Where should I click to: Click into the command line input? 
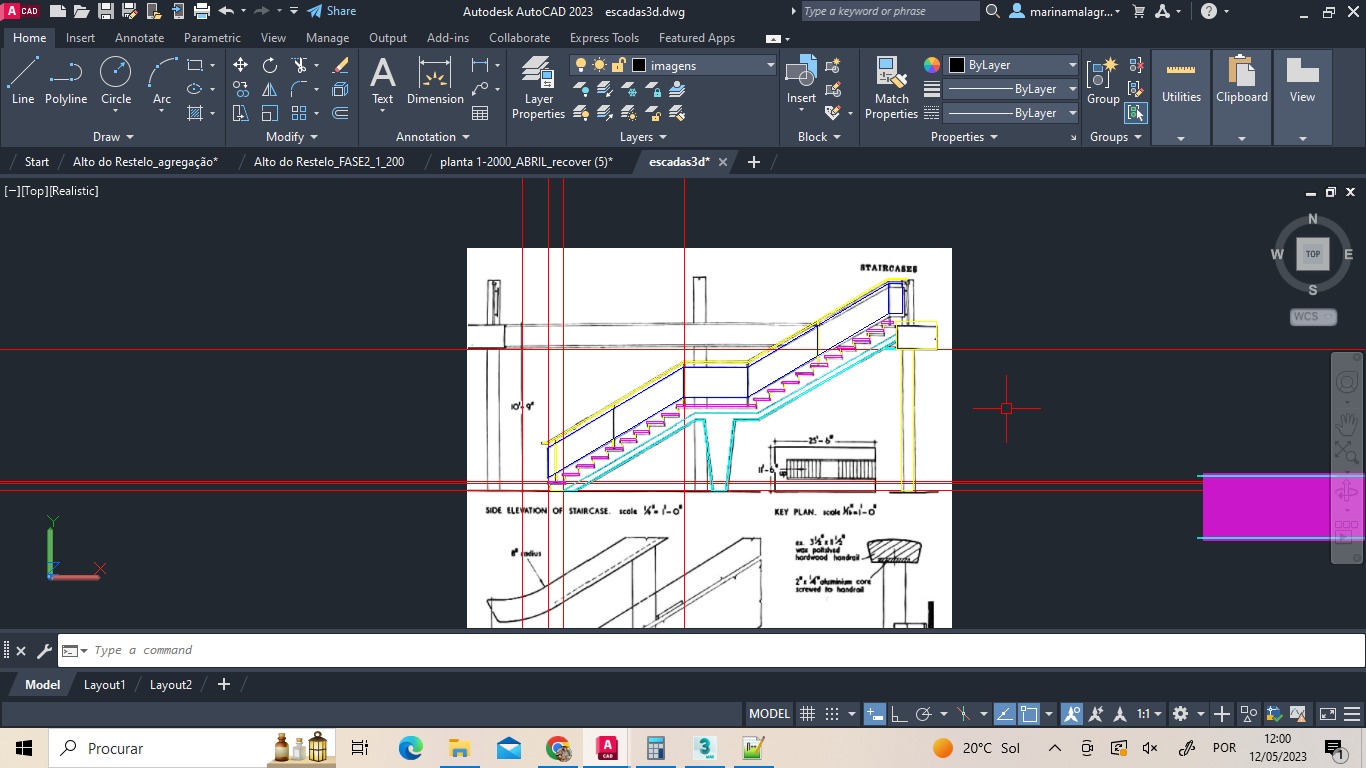pos(711,650)
